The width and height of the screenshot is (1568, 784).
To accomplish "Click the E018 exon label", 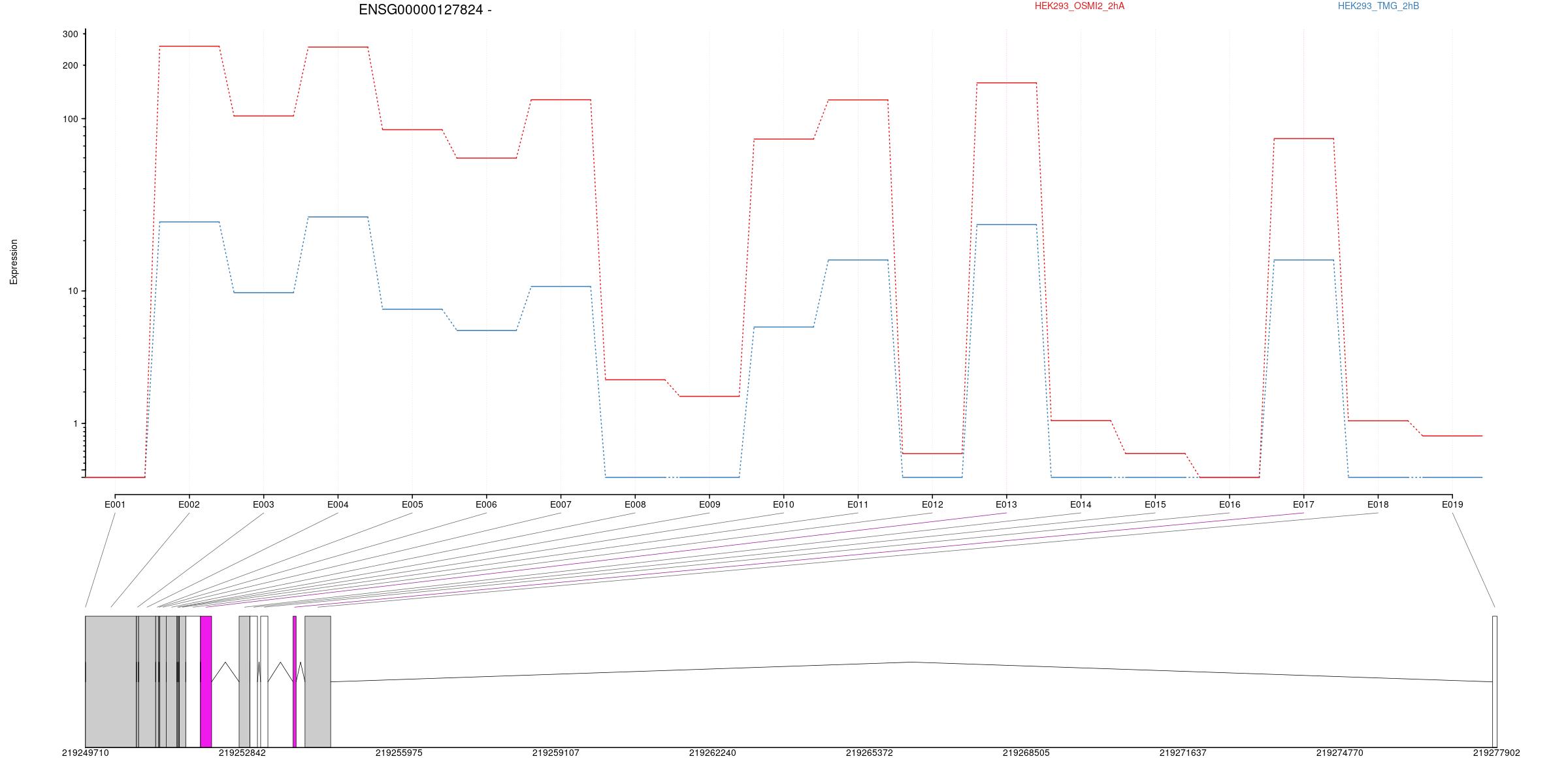I will 1378,504.
